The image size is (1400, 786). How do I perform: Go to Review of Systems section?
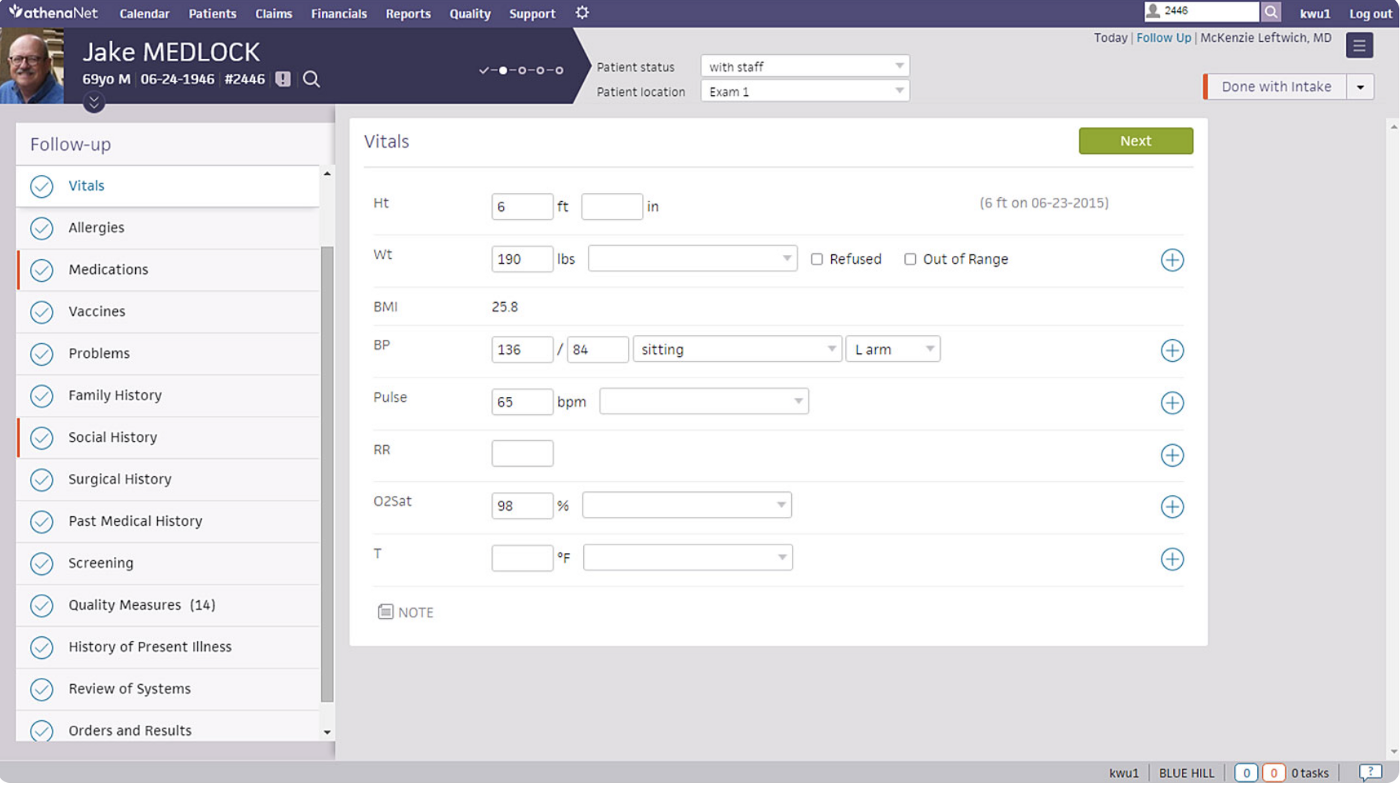[x=168, y=690]
